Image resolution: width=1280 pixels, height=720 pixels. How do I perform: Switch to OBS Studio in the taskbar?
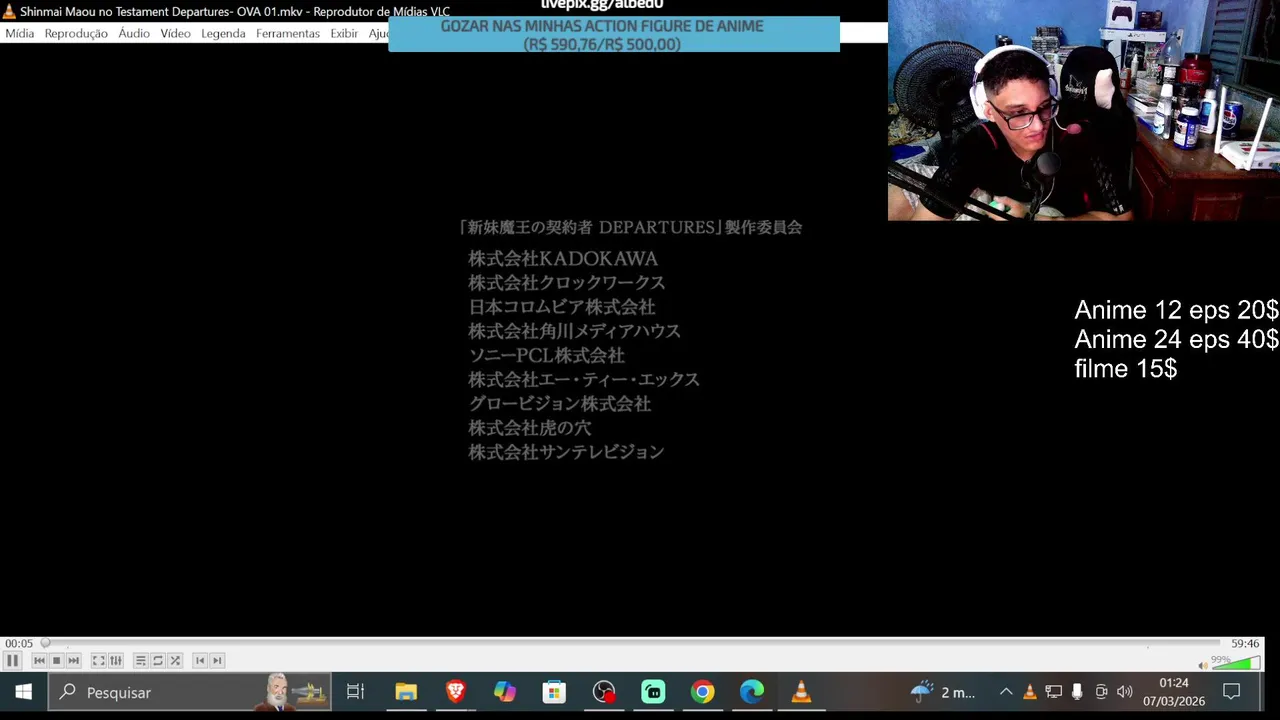[x=604, y=692]
